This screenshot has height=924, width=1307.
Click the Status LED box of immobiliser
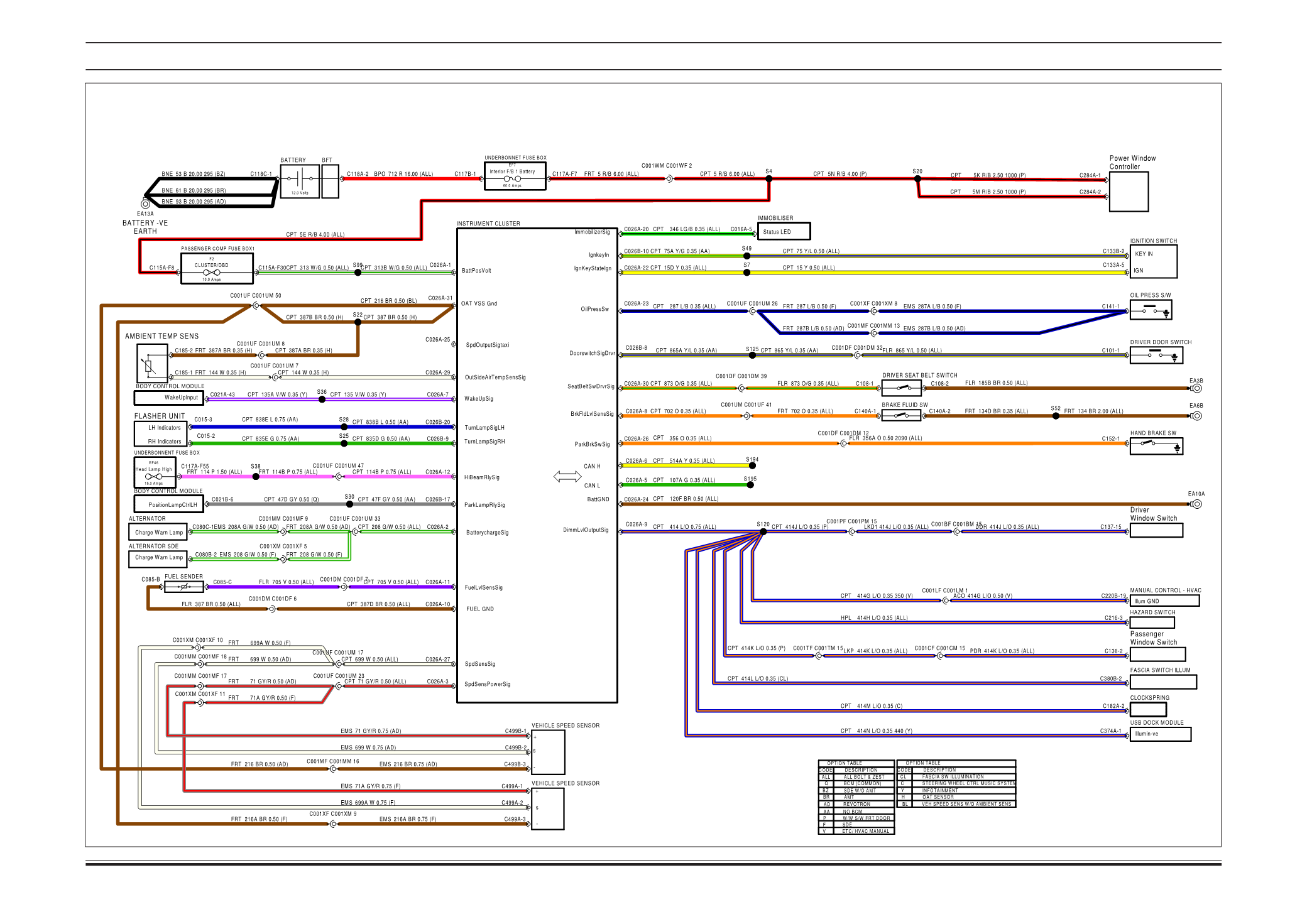(x=783, y=232)
